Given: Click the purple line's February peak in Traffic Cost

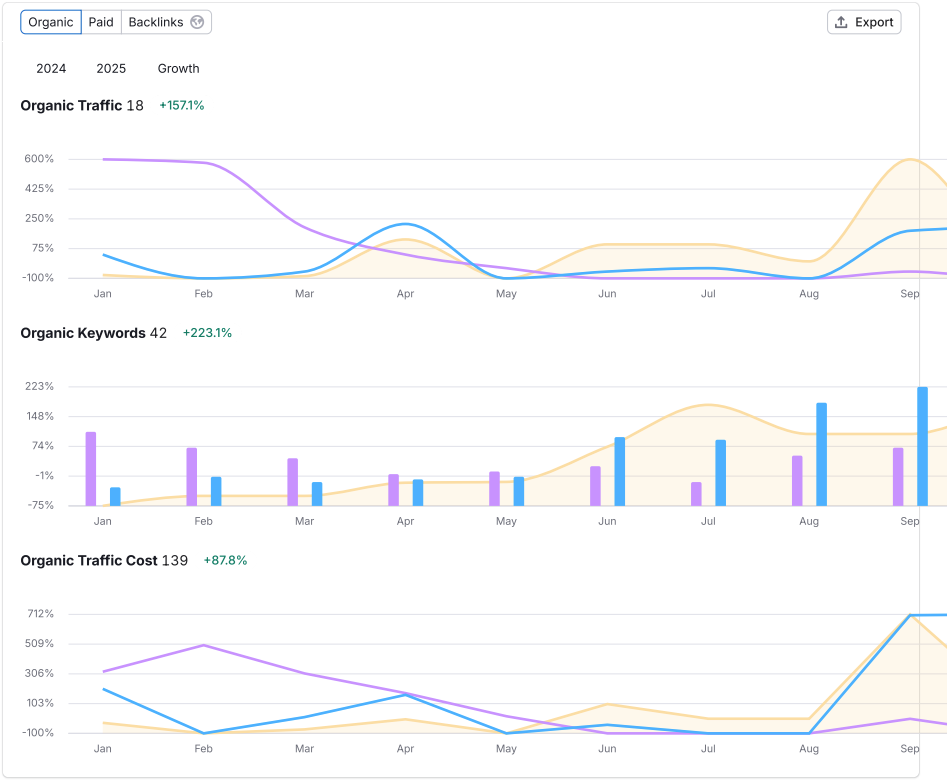Looking at the screenshot, I should pos(203,645).
